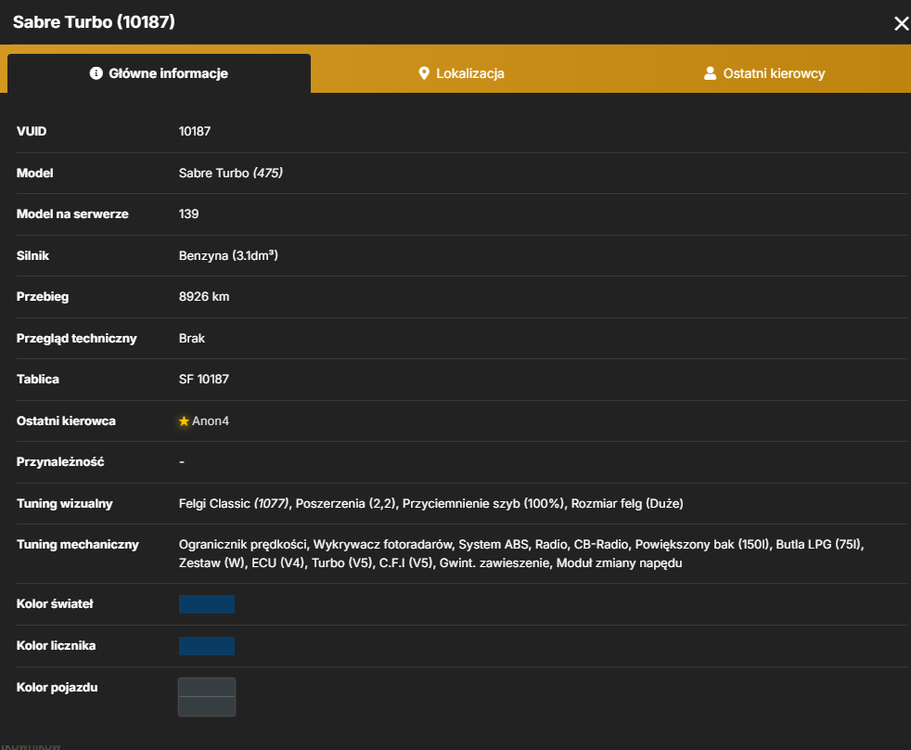Click the gold star next to Anon4

click(184, 421)
